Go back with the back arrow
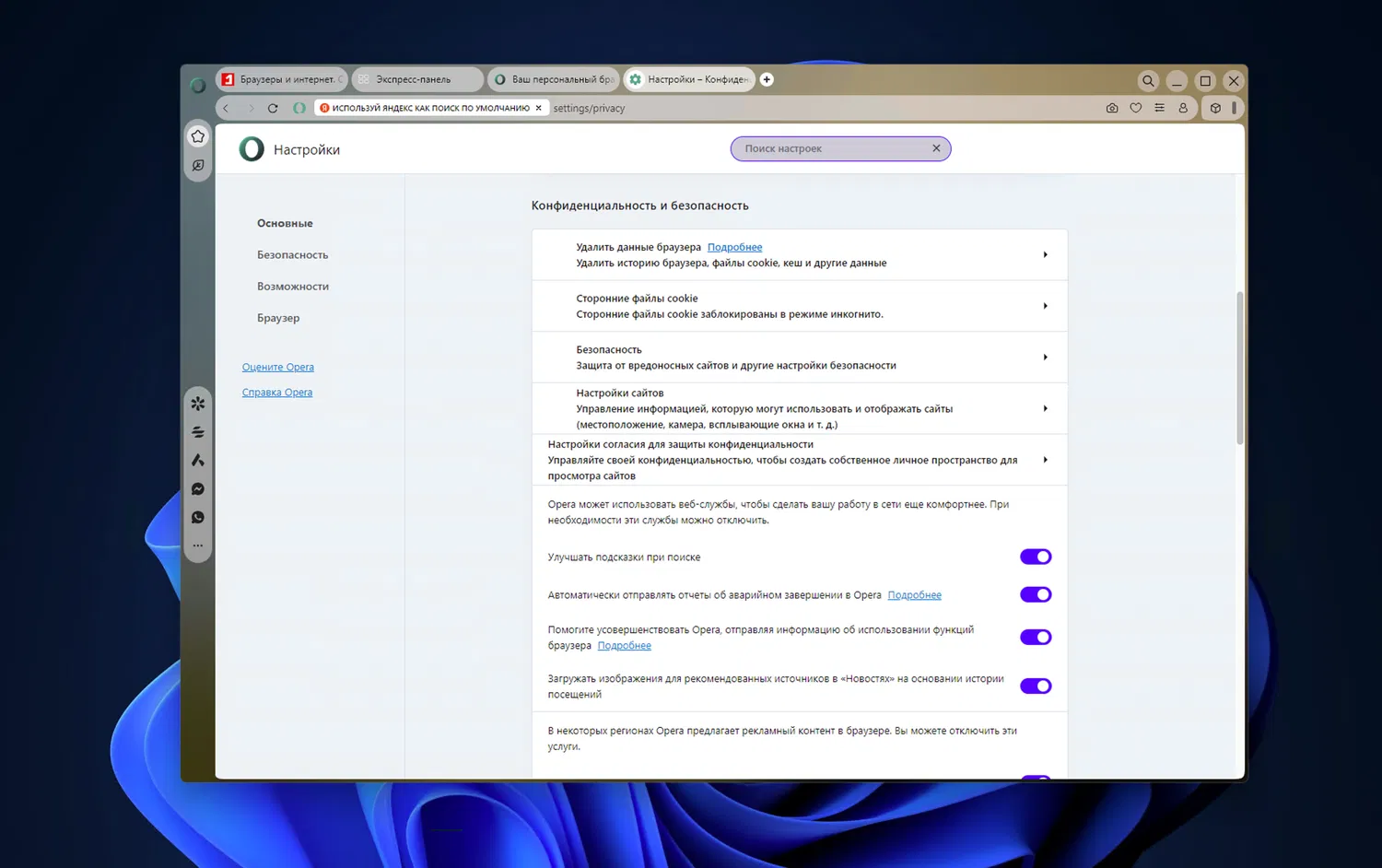The width and height of the screenshot is (1382, 868). [226, 109]
